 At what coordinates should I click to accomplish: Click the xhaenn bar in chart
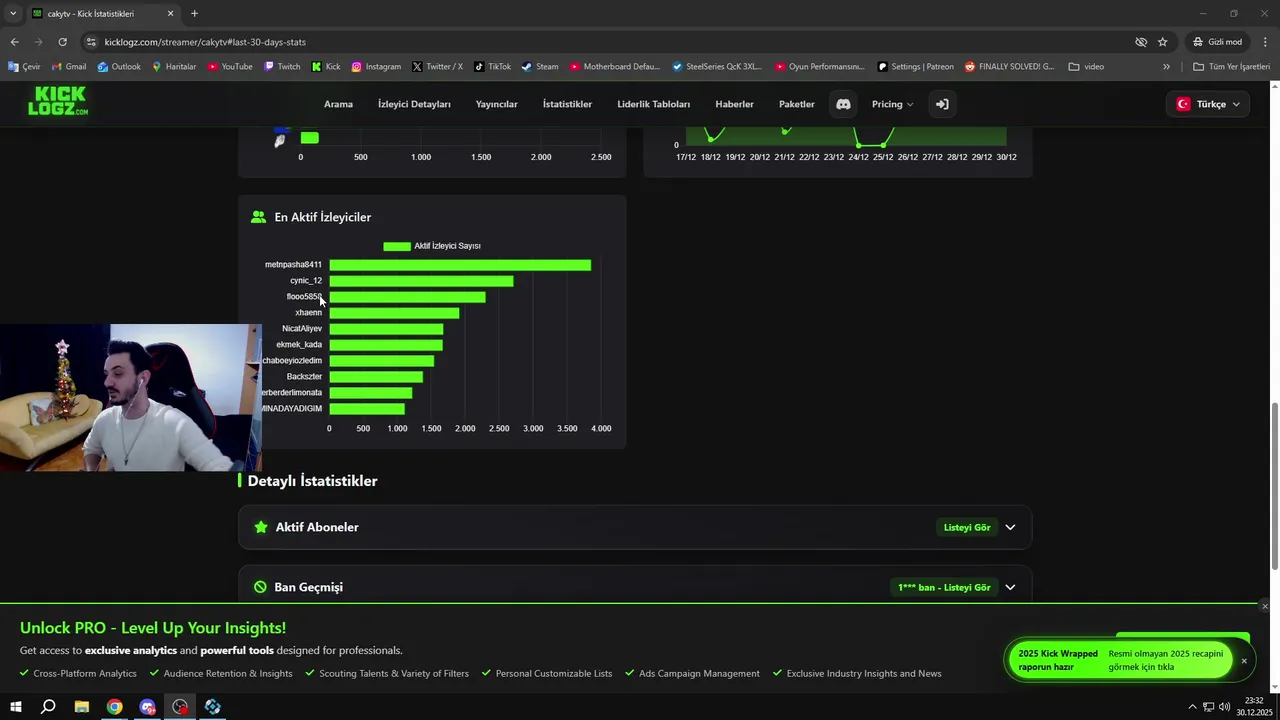(x=394, y=313)
